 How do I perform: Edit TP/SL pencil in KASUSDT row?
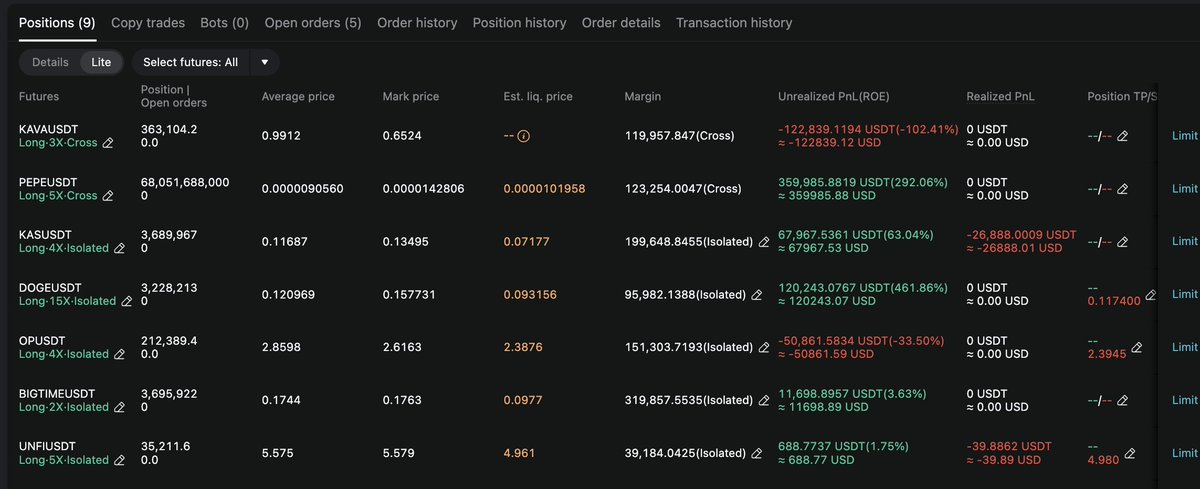click(x=1122, y=242)
